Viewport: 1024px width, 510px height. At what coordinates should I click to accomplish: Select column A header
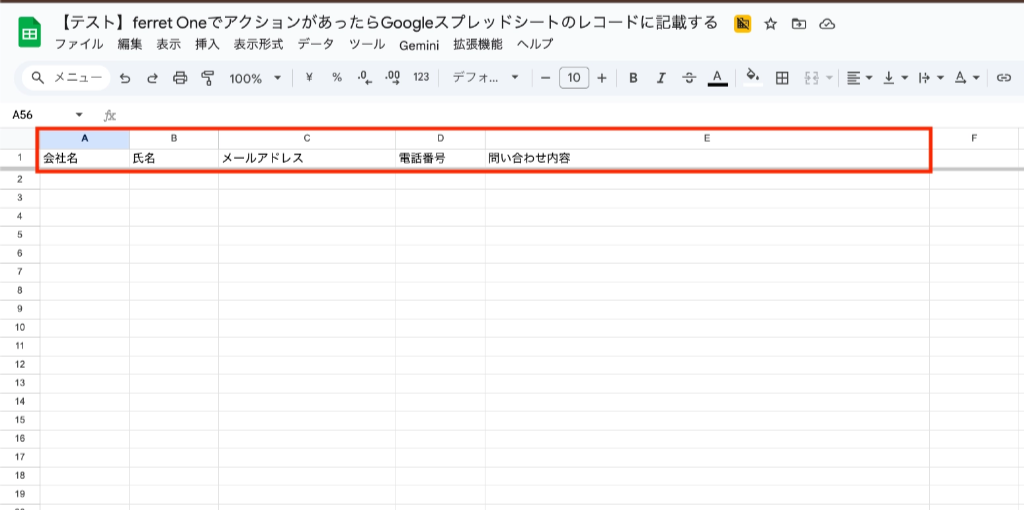click(85, 138)
